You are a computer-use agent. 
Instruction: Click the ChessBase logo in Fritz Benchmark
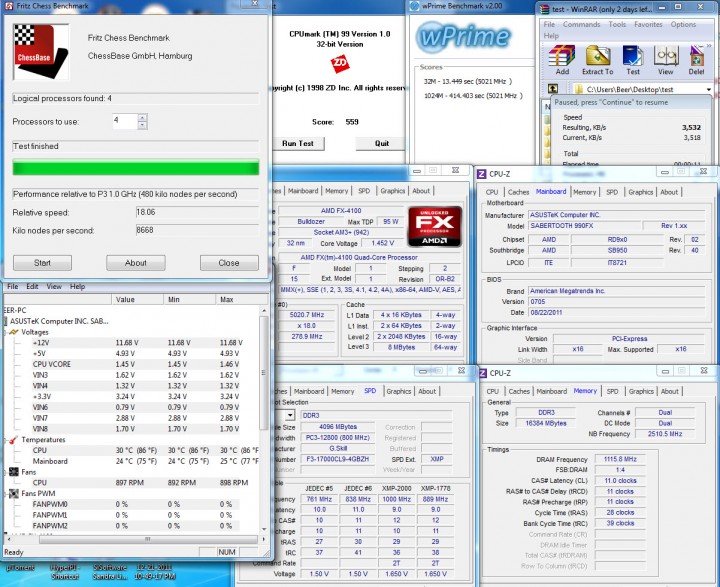click(40, 51)
